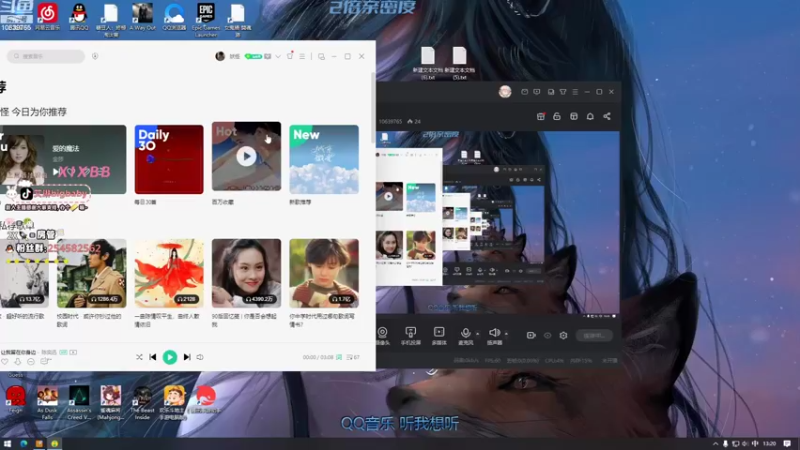This screenshot has height=450, width=800.
Task: Open playlist with 1286.4万 plays
Action: tap(91, 273)
